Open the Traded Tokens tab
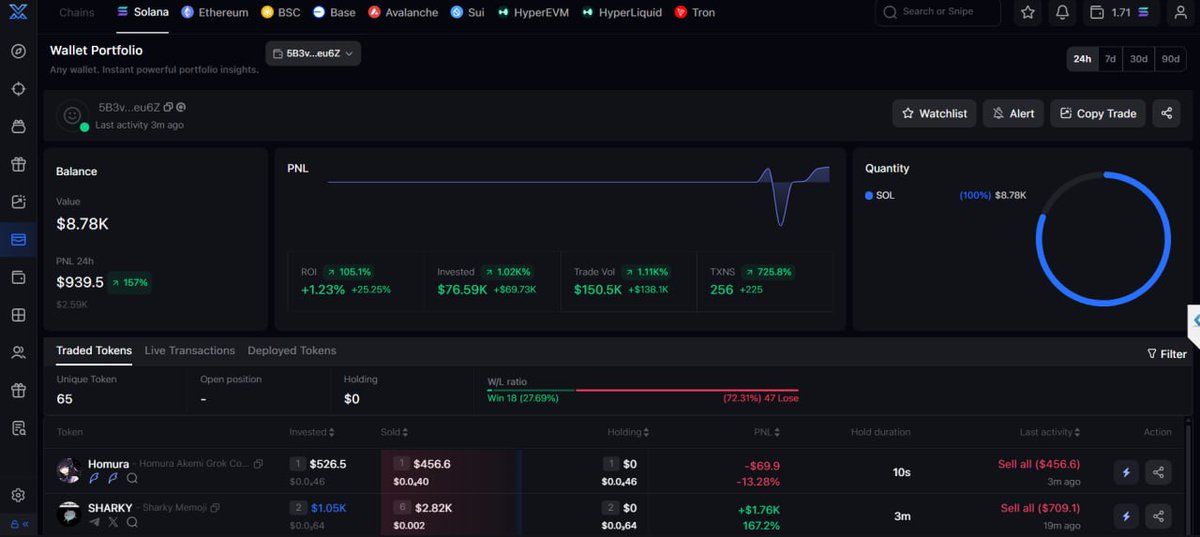 click(94, 351)
